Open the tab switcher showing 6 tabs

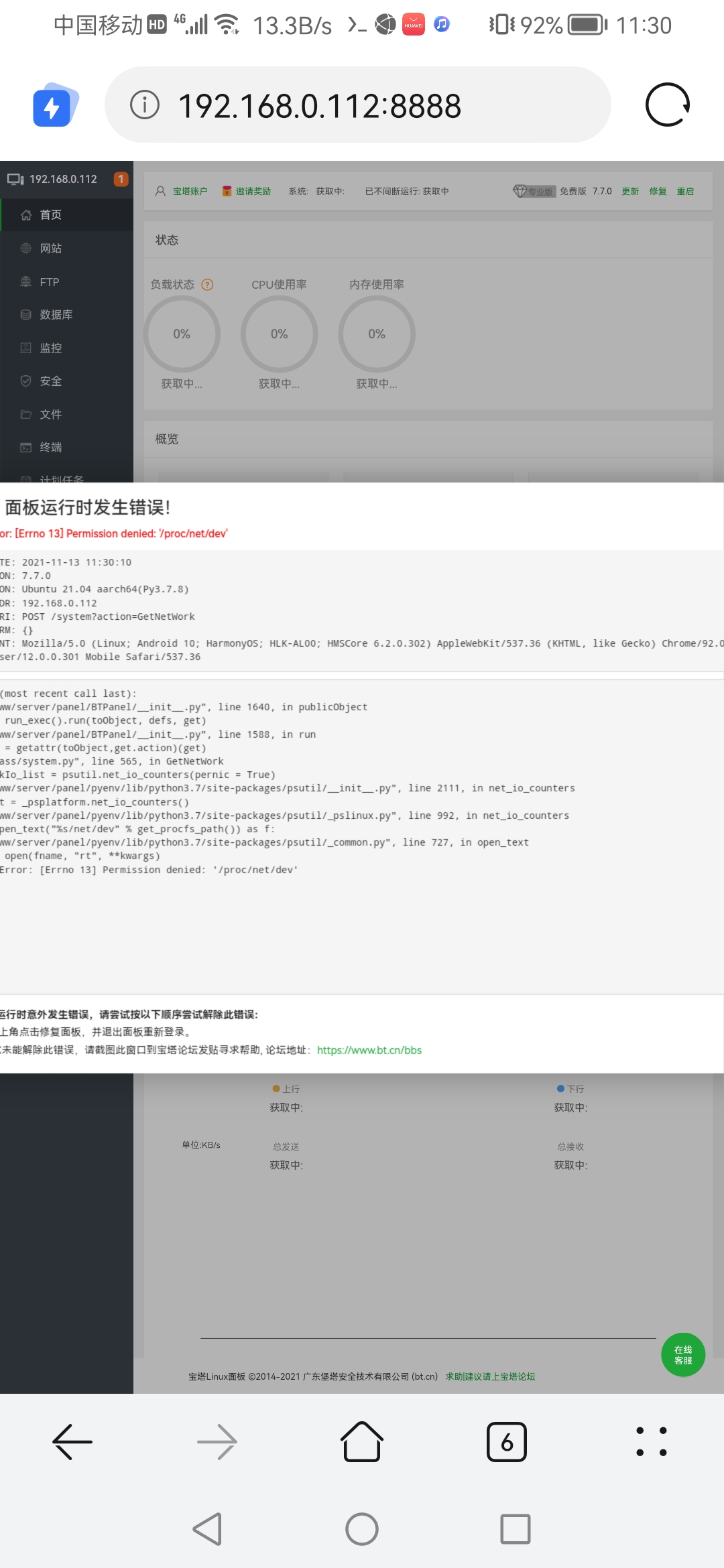(x=507, y=1441)
